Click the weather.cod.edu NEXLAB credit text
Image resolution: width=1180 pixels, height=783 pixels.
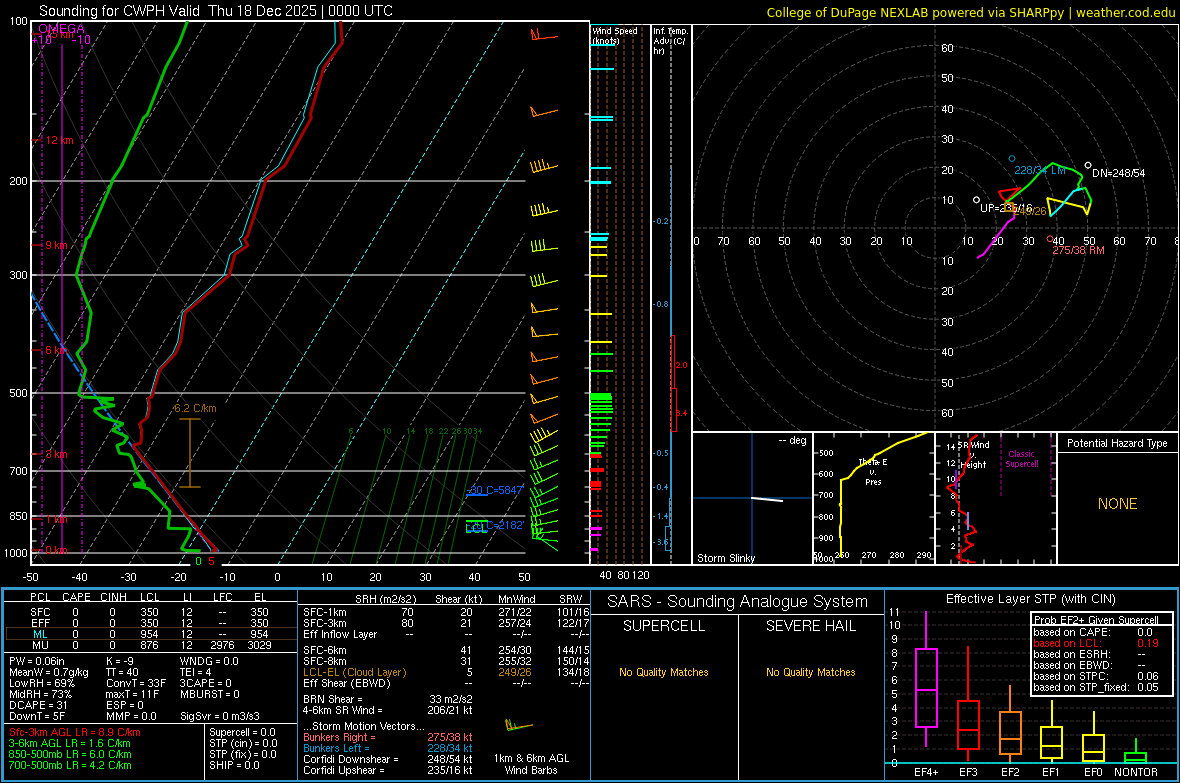[x=970, y=12]
